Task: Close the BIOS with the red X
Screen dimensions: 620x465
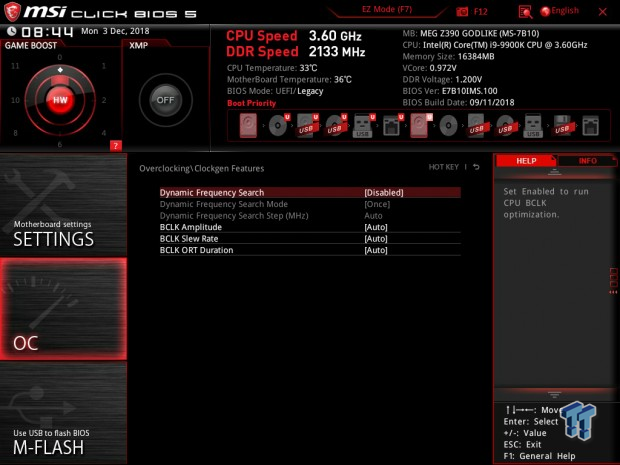Action: point(602,12)
